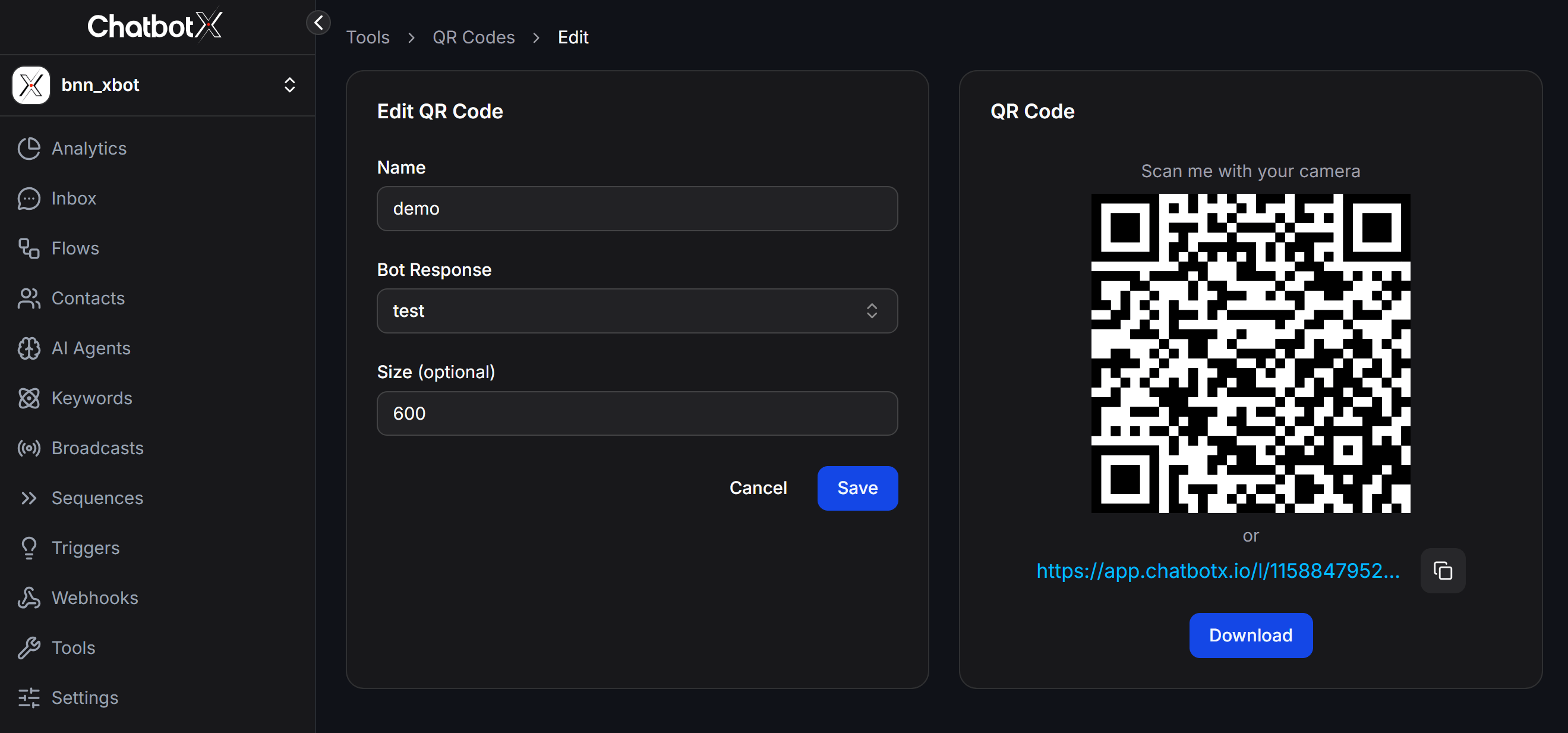Click the Scan me with your camera text
Image resolution: width=1568 pixels, height=733 pixels.
(1250, 171)
